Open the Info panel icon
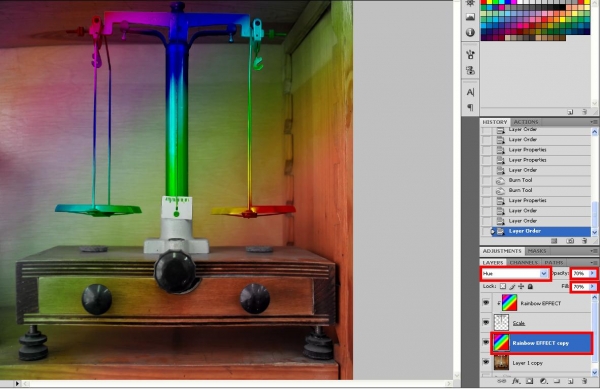600x389 pixels. point(470,33)
